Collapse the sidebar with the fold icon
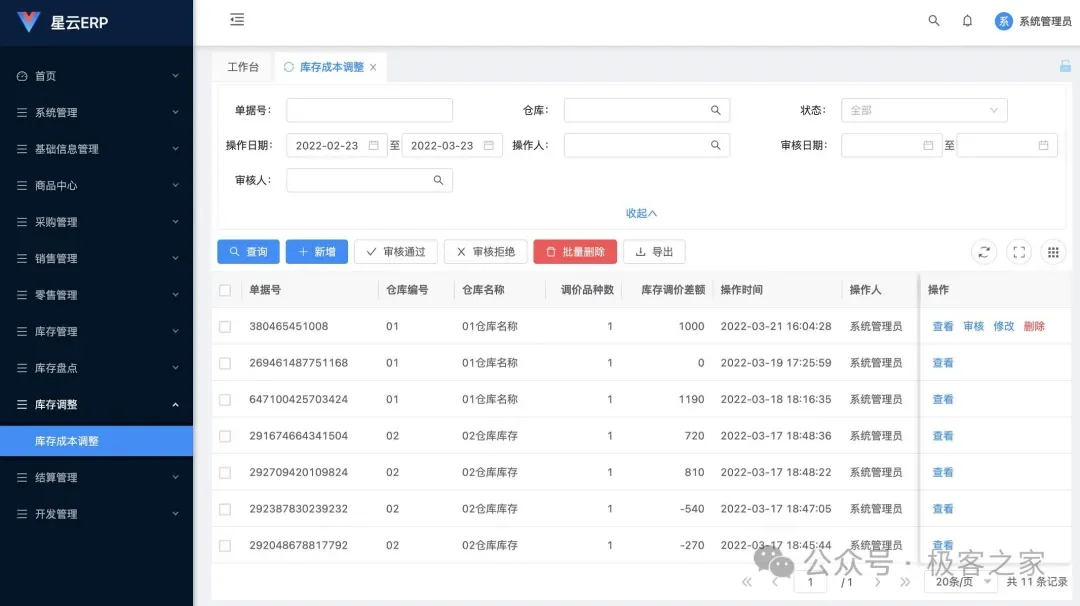 point(236,20)
